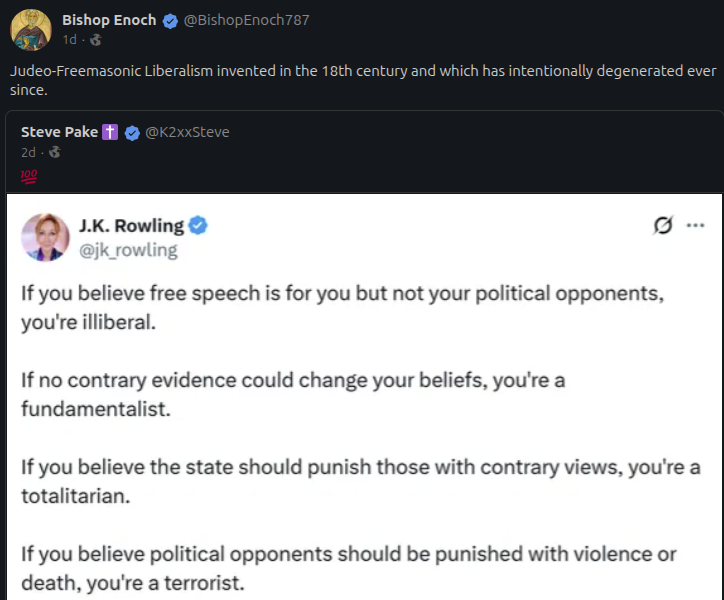Click J.K. Rowling's profile picture
This screenshot has width=724, height=600.
[x=46, y=237]
